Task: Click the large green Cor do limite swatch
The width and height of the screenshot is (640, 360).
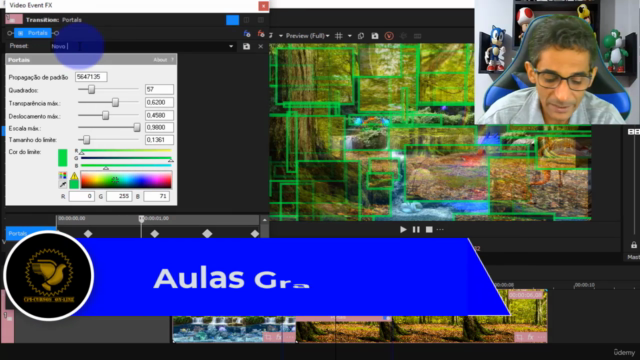Action: tap(62, 158)
